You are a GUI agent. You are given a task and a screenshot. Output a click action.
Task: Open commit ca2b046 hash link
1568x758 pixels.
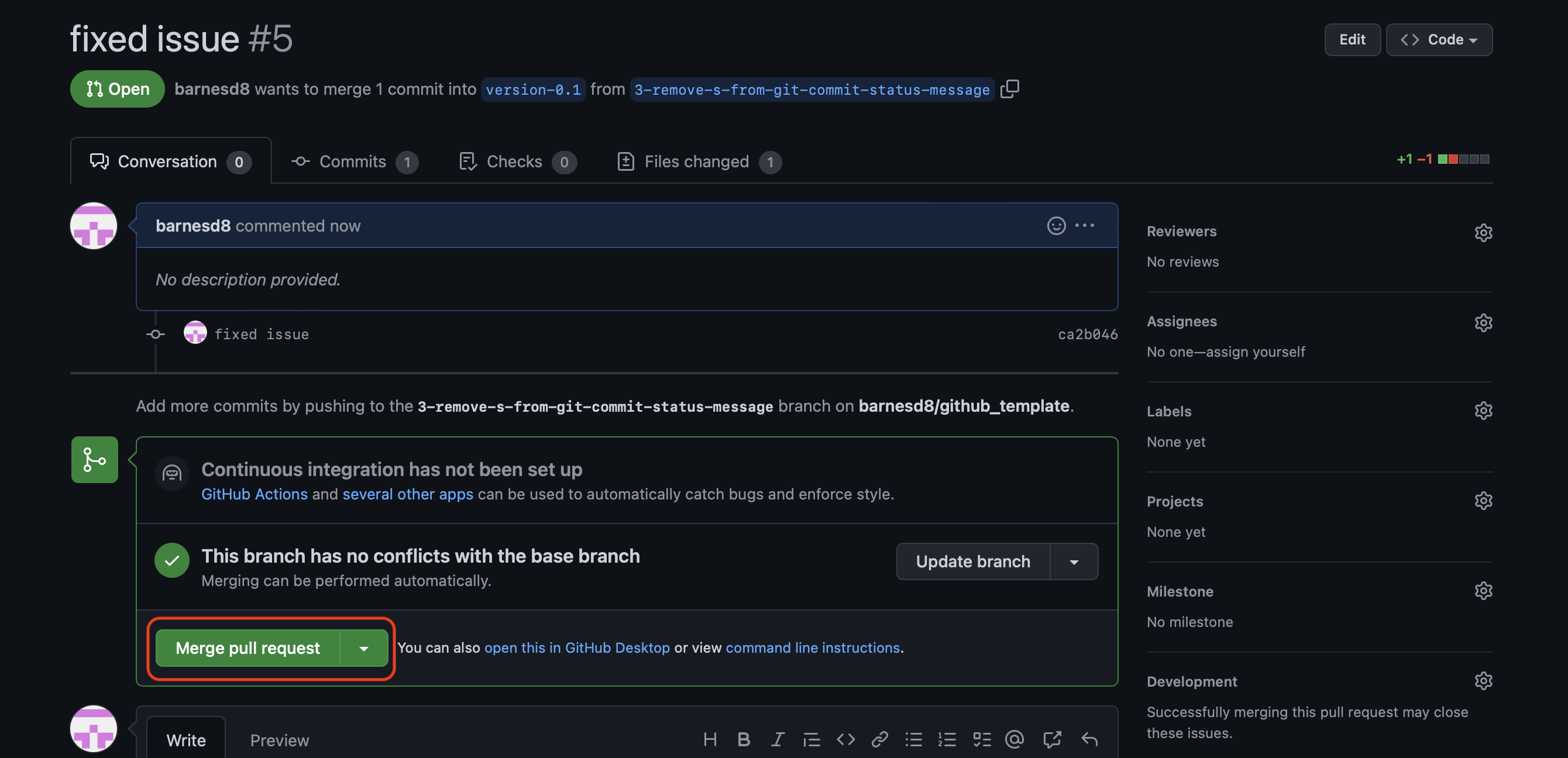pyautogui.click(x=1087, y=335)
